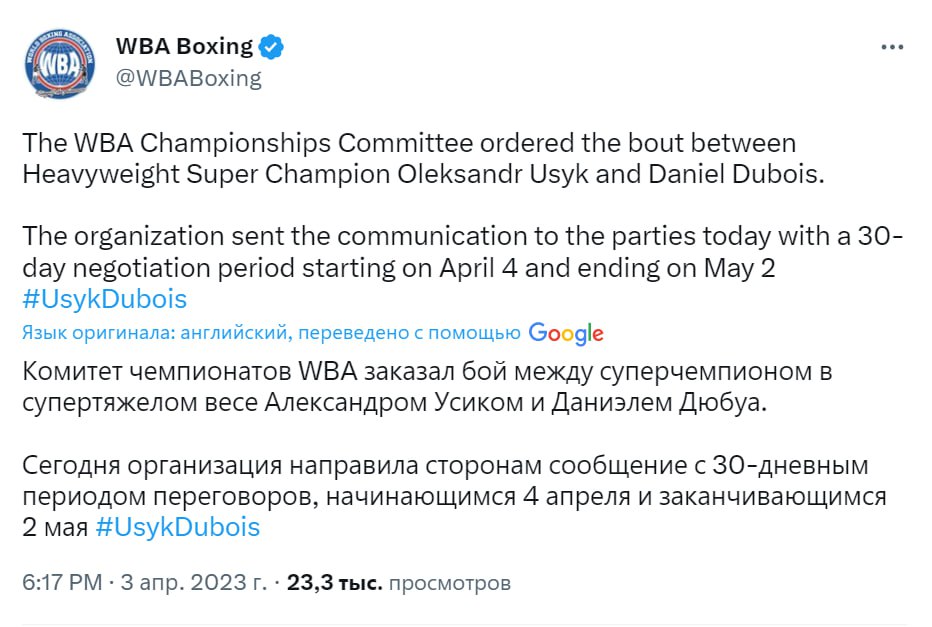Click the Язык оригинала translation notice text
The image size is (932, 627).
tap(270, 333)
